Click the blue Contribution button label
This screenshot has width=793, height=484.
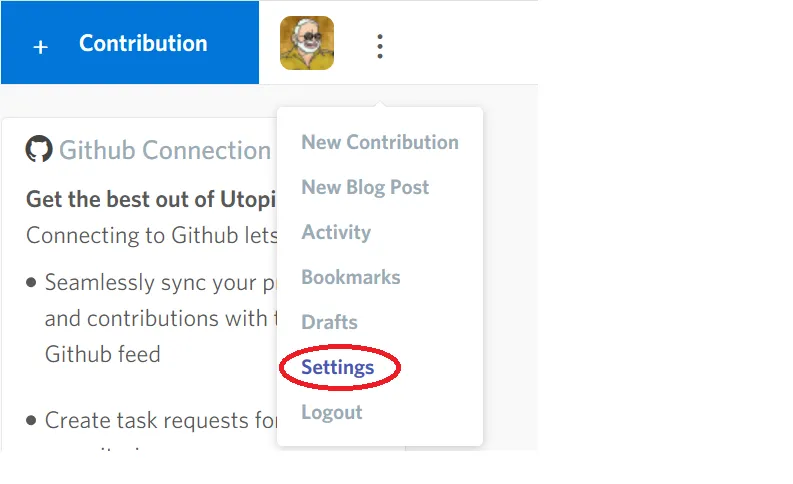point(143,43)
